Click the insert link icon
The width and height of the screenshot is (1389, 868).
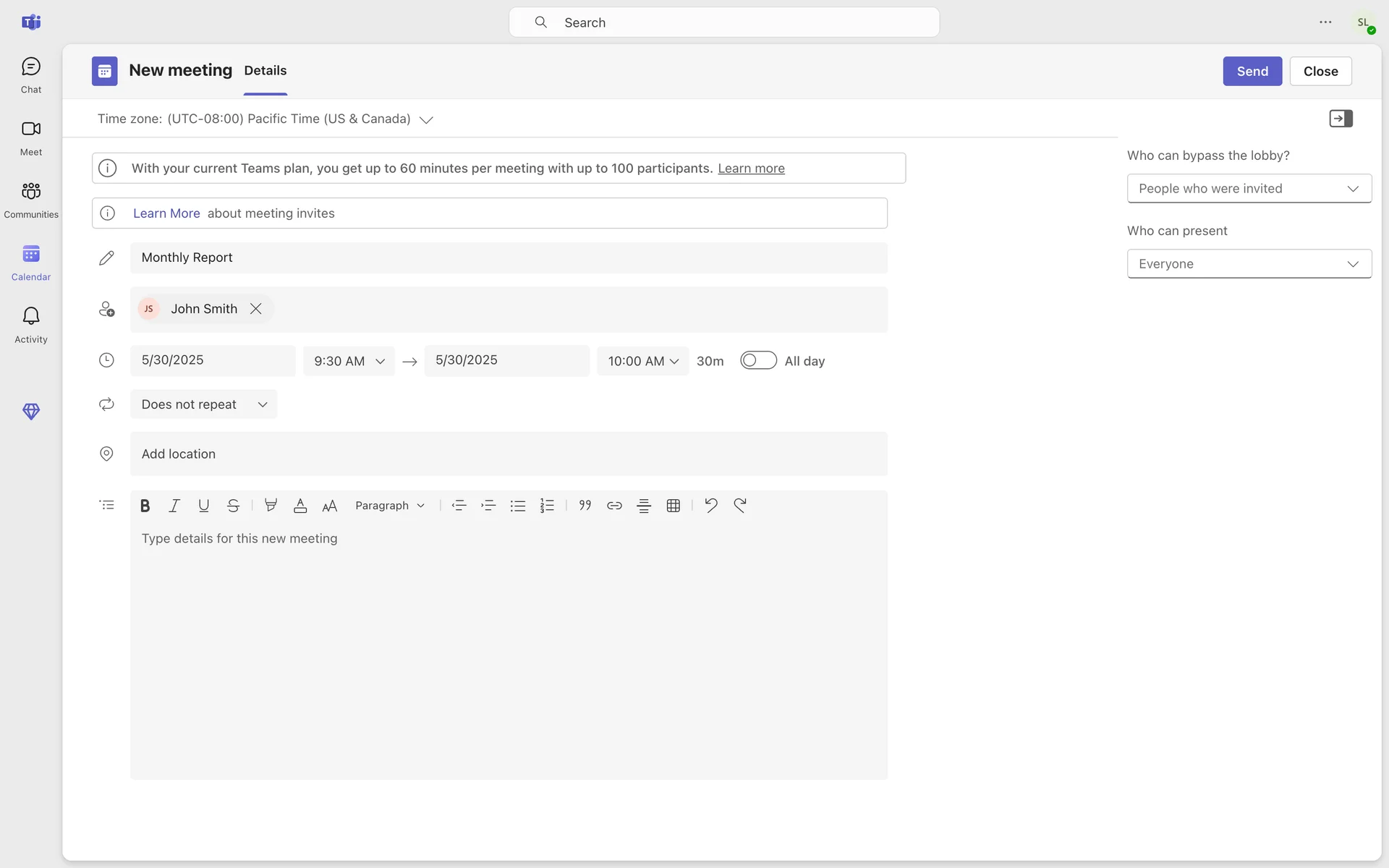pyautogui.click(x=614, y=506)
